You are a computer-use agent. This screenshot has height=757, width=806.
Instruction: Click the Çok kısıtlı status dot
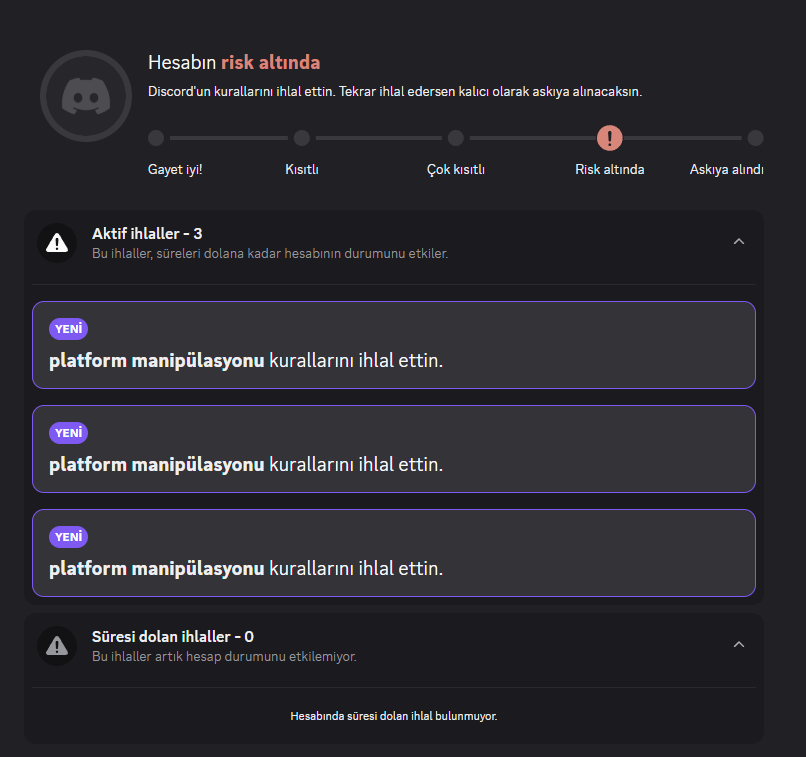(455, 138)
